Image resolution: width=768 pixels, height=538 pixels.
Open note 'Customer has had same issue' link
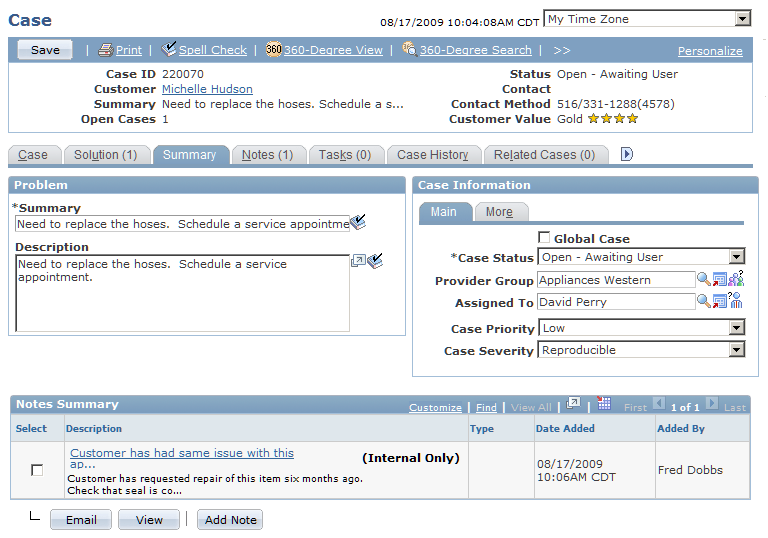pyautogui.click(x=182, y=458)
